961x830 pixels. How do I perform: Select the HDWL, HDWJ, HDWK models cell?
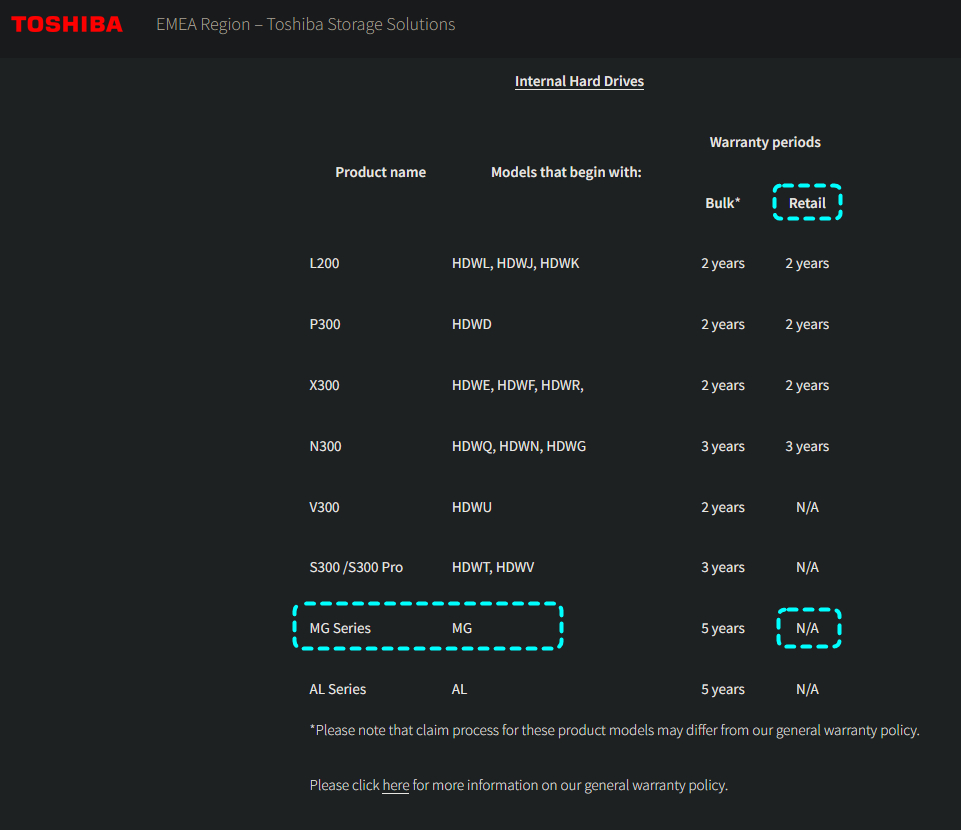[x=515, y=263]
